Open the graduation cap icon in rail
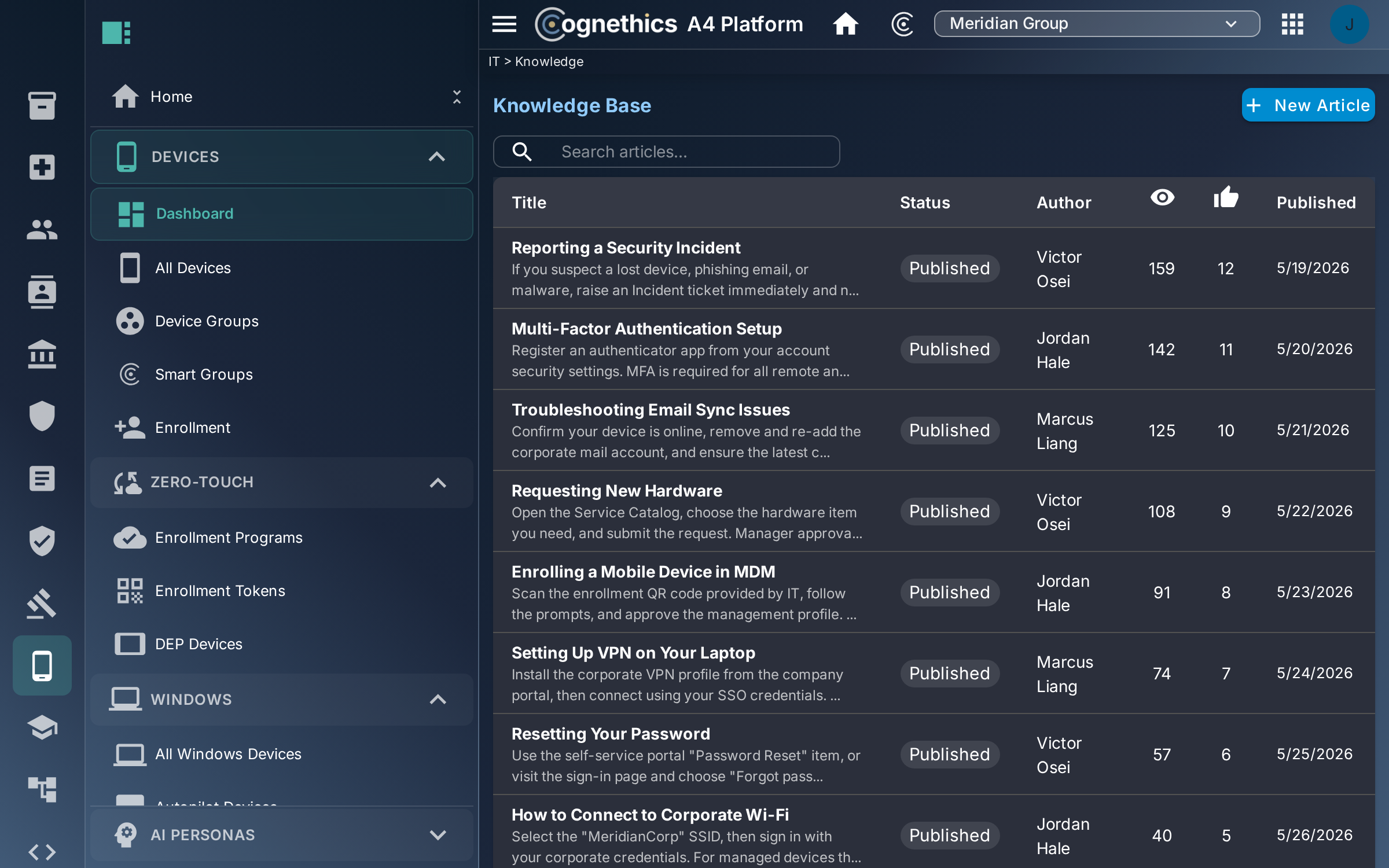1389x868 pixels. tap(42, 727)
